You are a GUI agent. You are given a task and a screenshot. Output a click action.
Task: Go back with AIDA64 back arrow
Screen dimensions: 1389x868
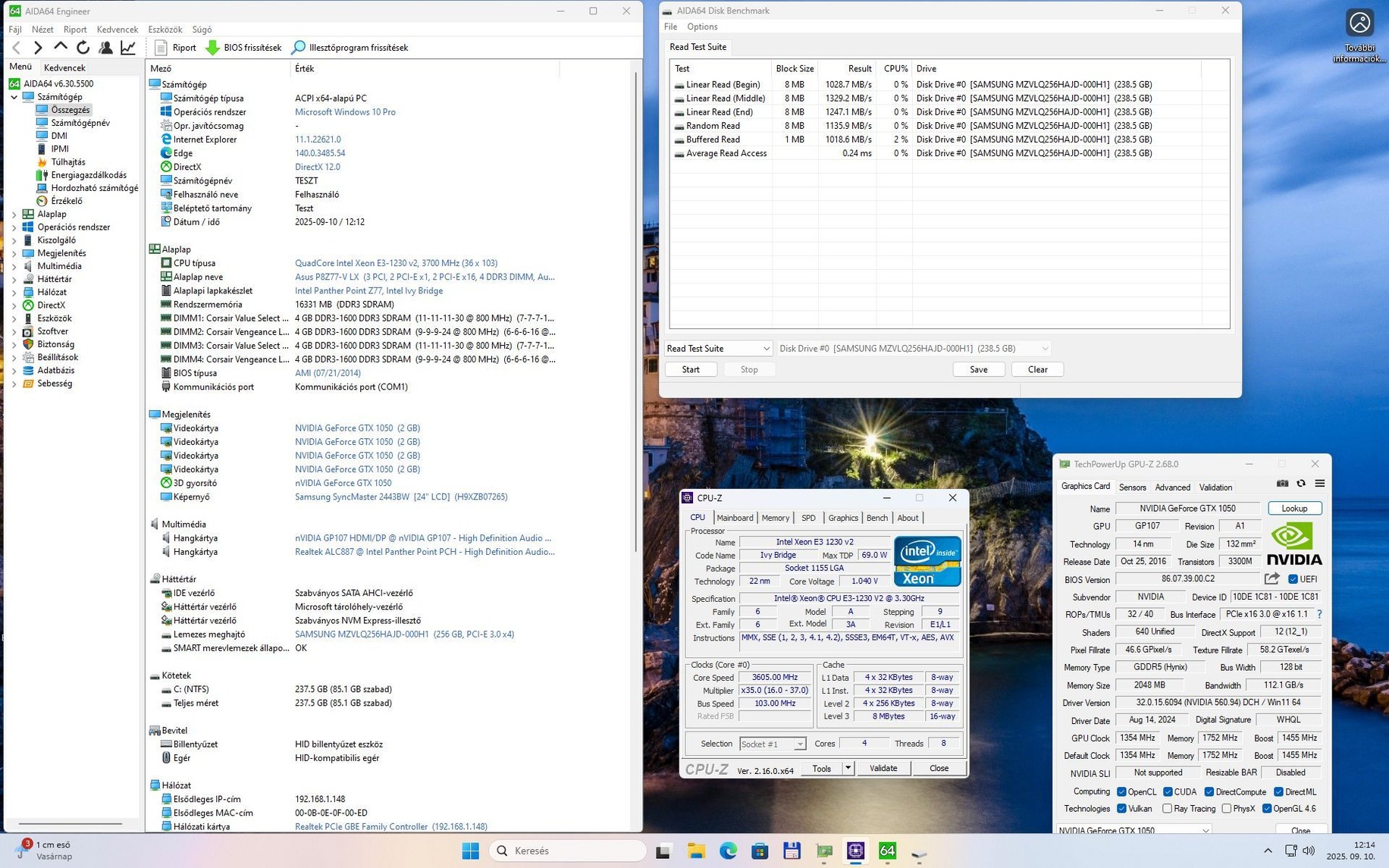(17, 48)
